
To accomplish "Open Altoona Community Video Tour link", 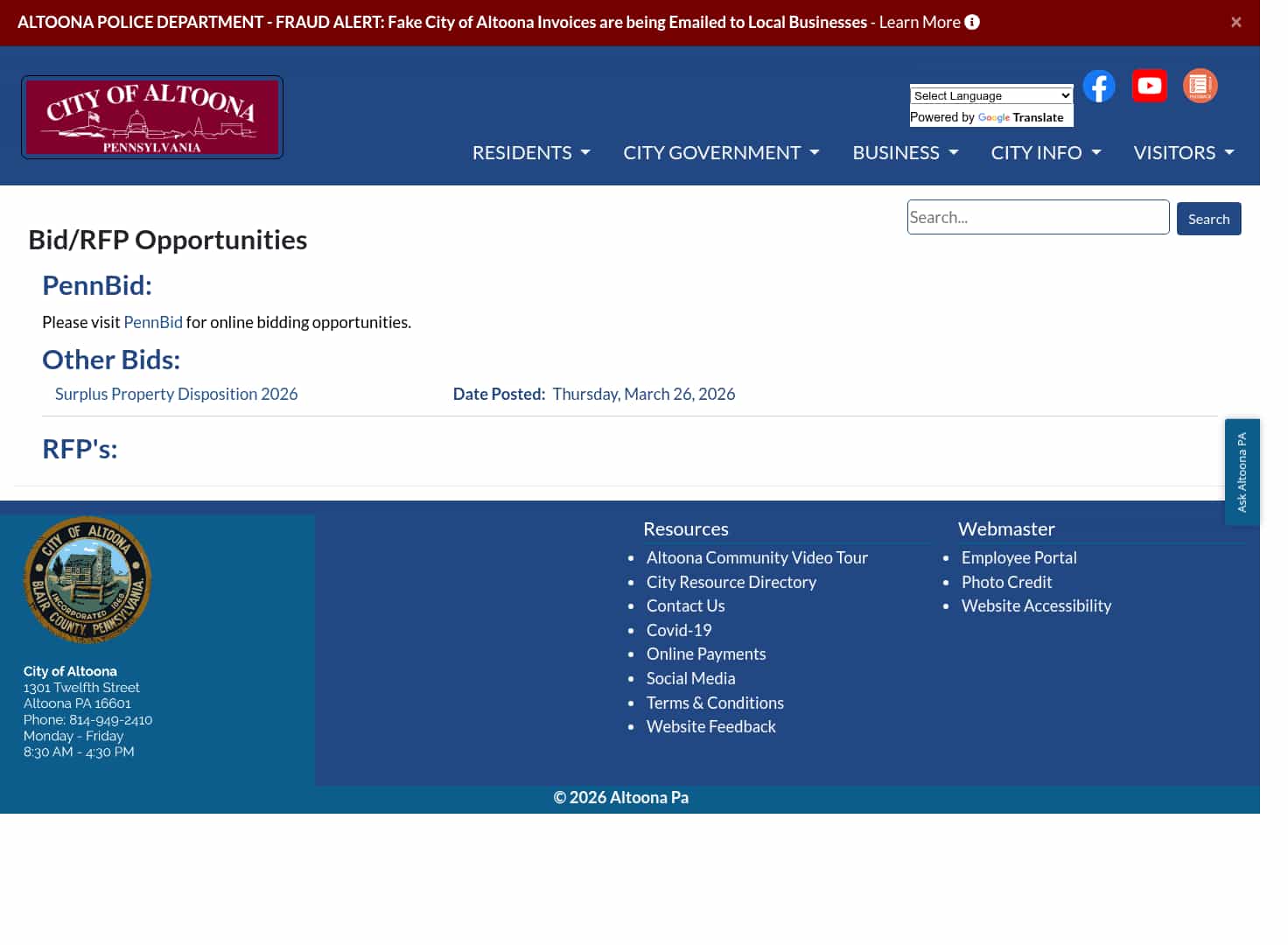I will pyautogui.click(x=757, y=557).
